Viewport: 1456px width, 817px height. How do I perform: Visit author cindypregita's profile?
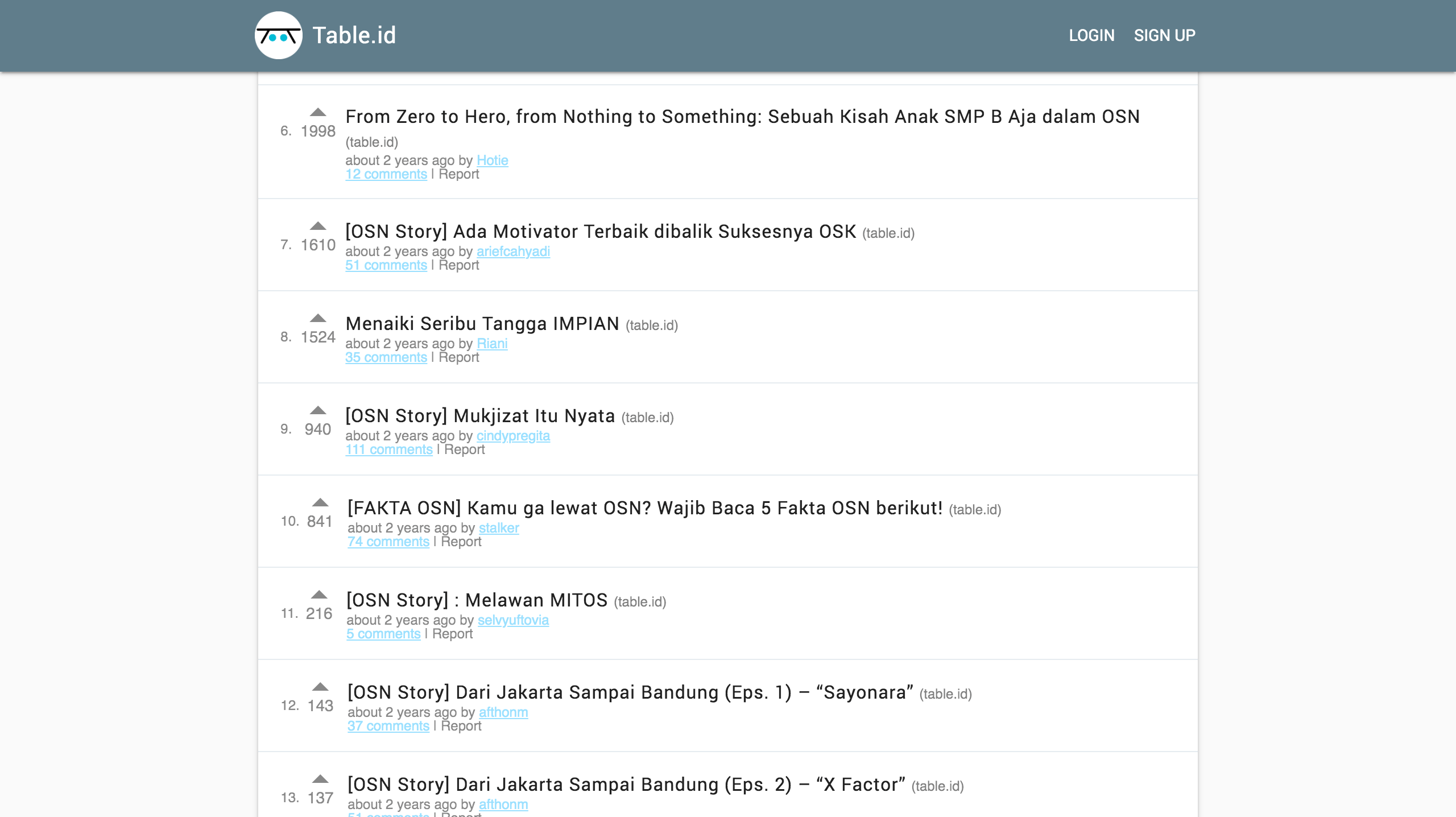click(x=513, y=436)
